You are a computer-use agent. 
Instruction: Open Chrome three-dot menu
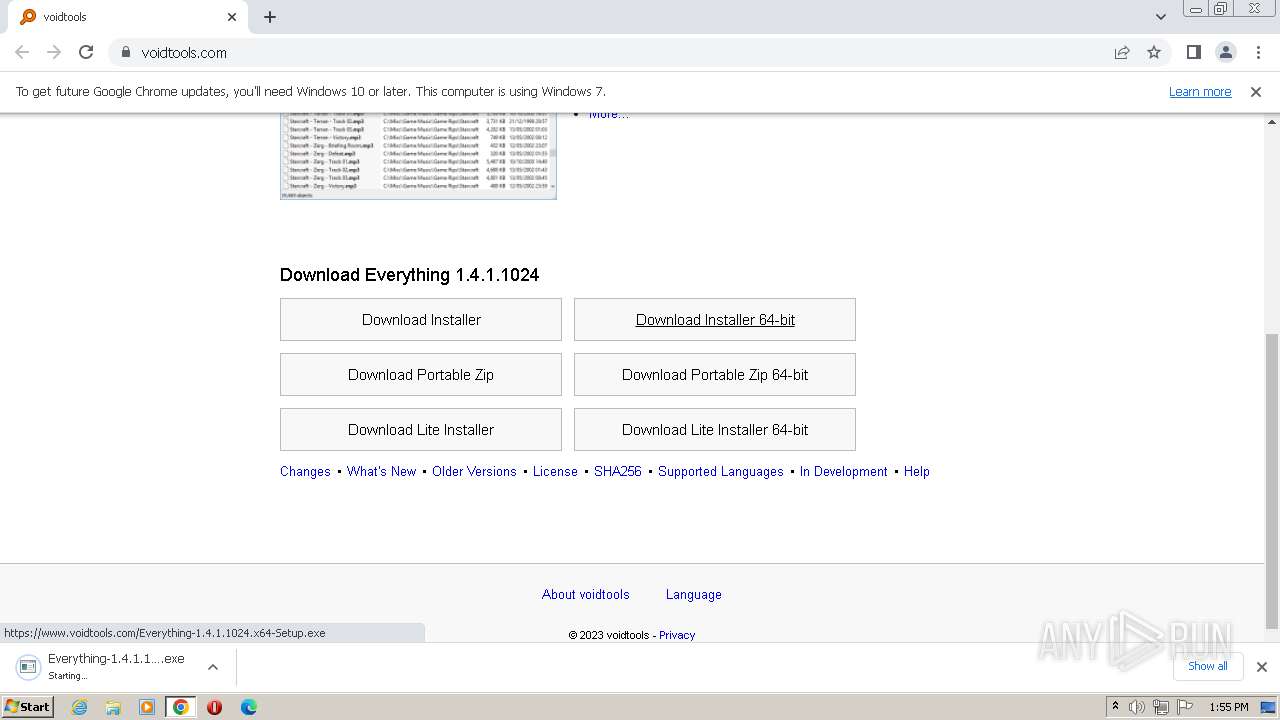1258,52
